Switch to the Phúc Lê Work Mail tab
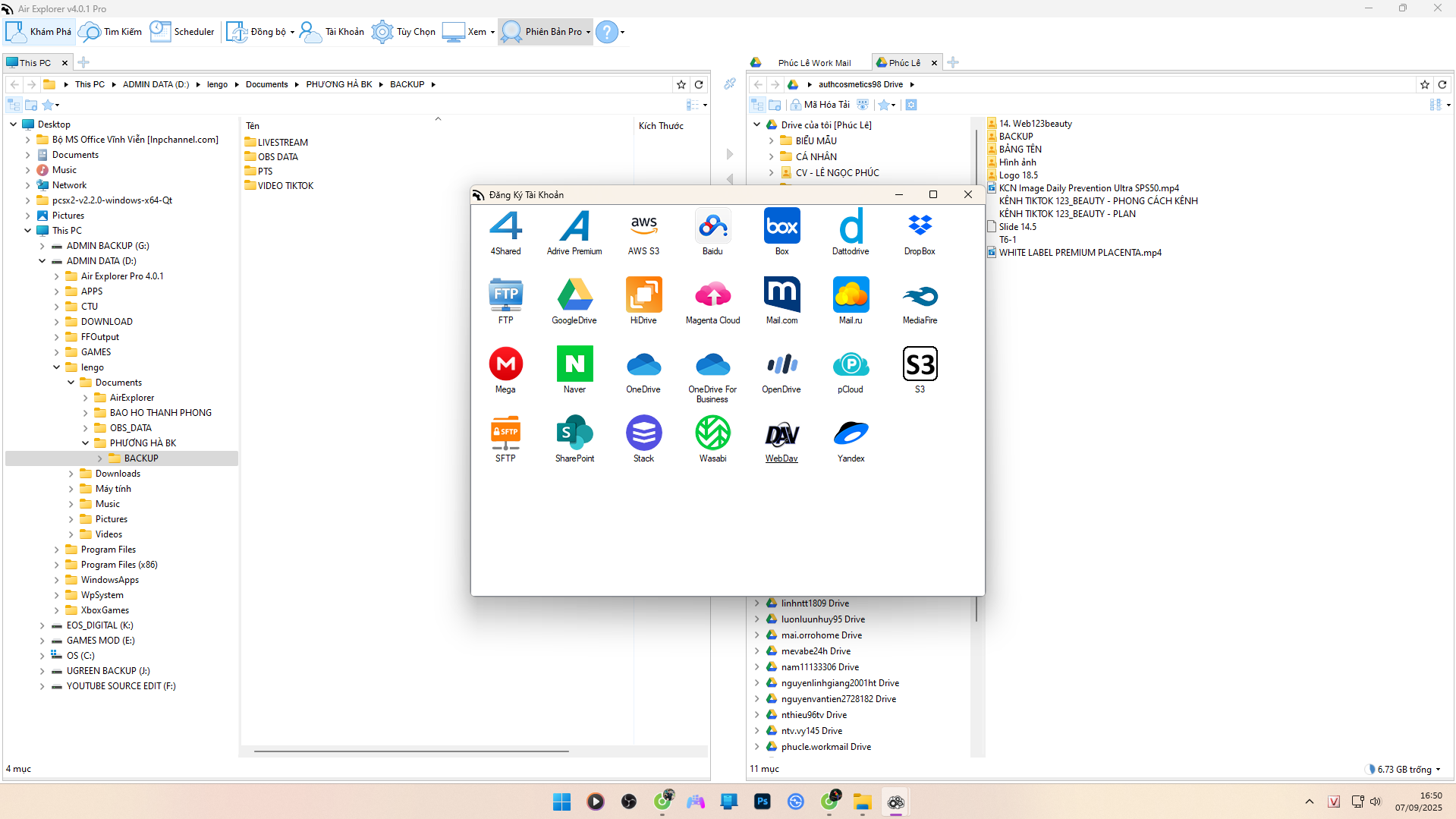The height and width of the screenshot is (819, 1456). coord(813,63)
